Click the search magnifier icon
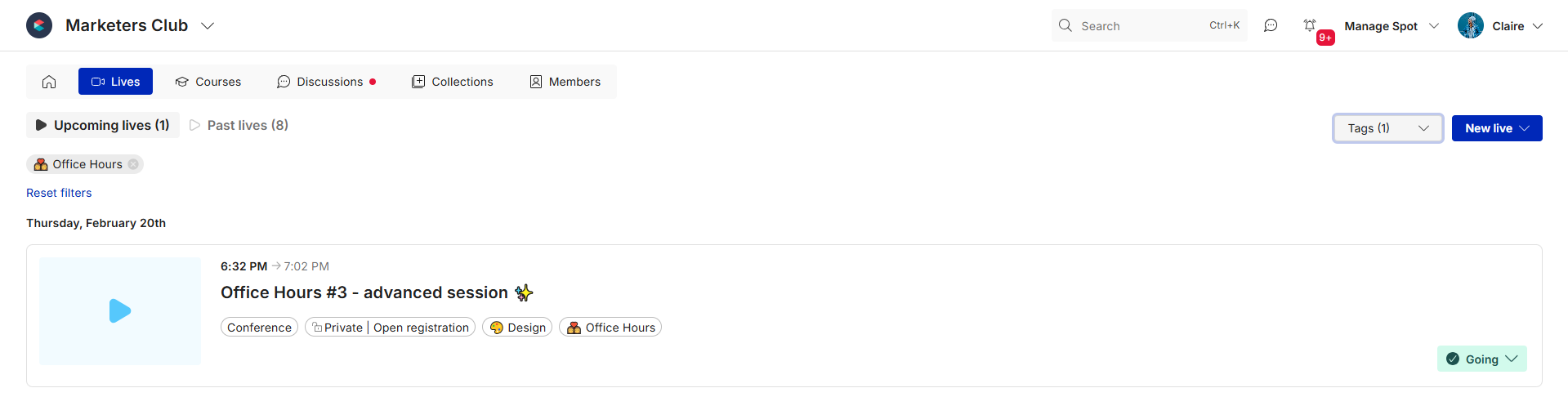Screen dimensions: 1568x397 [1065, 26]
